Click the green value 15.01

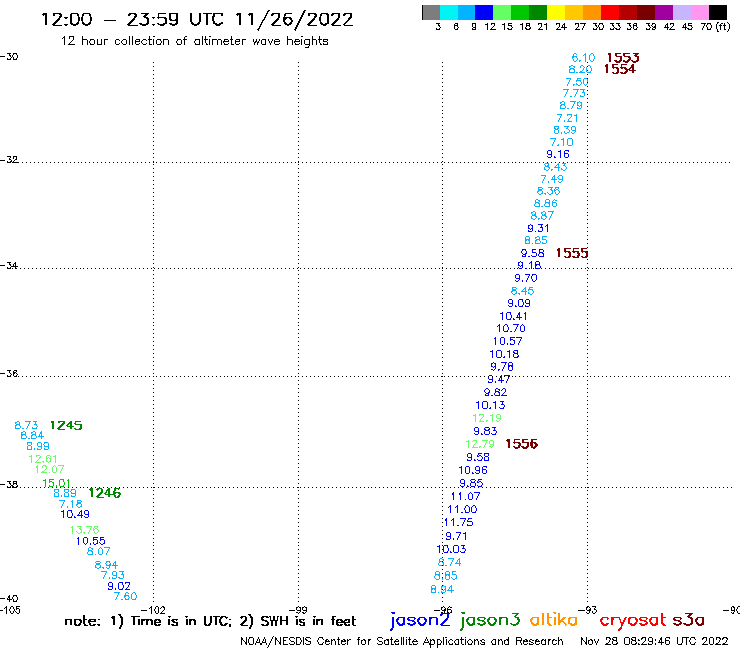click(x=56, y=483)
